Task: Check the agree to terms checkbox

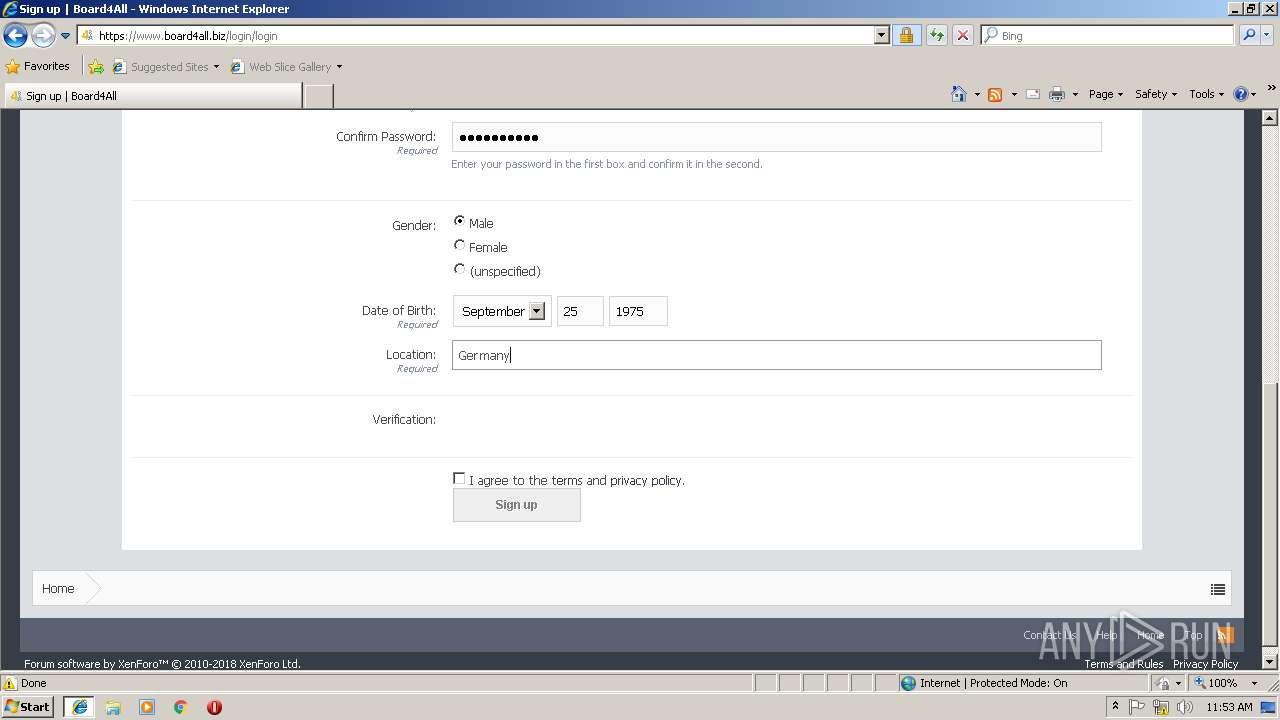Action: tap(459, 478)
